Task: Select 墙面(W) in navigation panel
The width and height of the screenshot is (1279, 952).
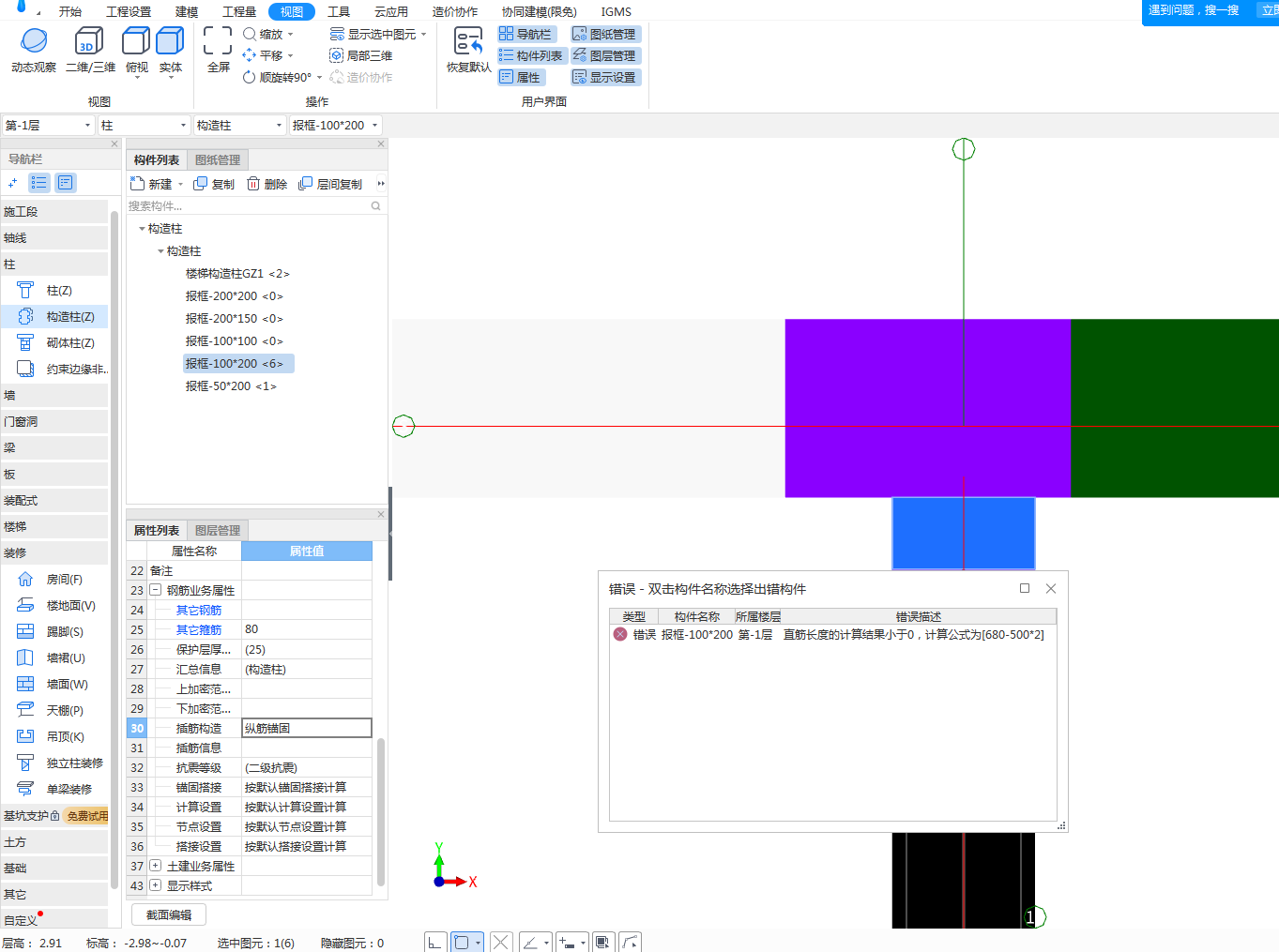Action: coord(54,685)
